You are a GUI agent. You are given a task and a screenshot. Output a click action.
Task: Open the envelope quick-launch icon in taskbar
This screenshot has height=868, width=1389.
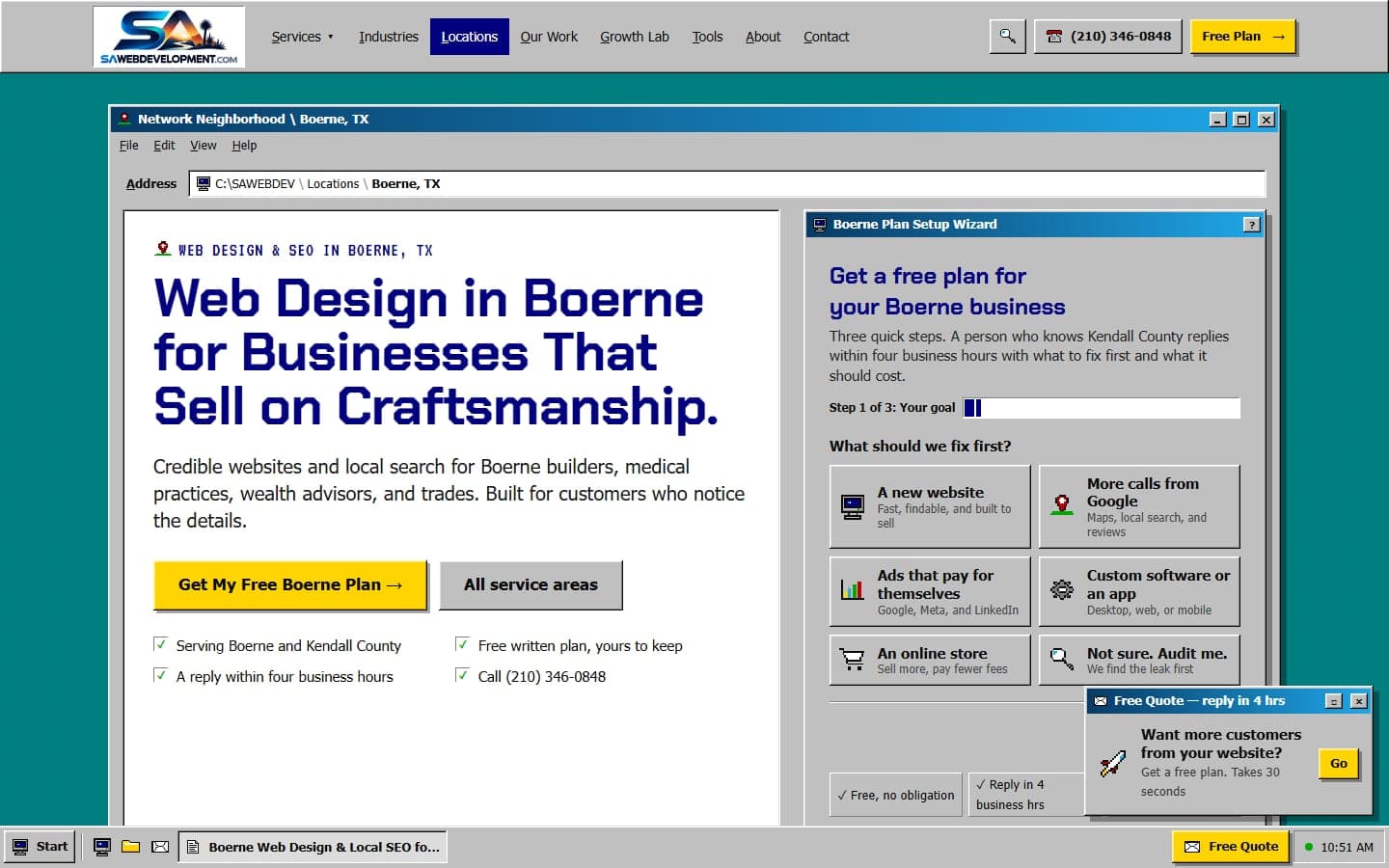coord(160,847)
